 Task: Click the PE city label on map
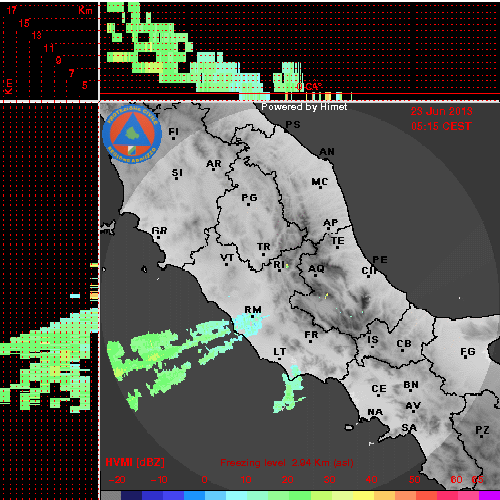click(380, 259)
